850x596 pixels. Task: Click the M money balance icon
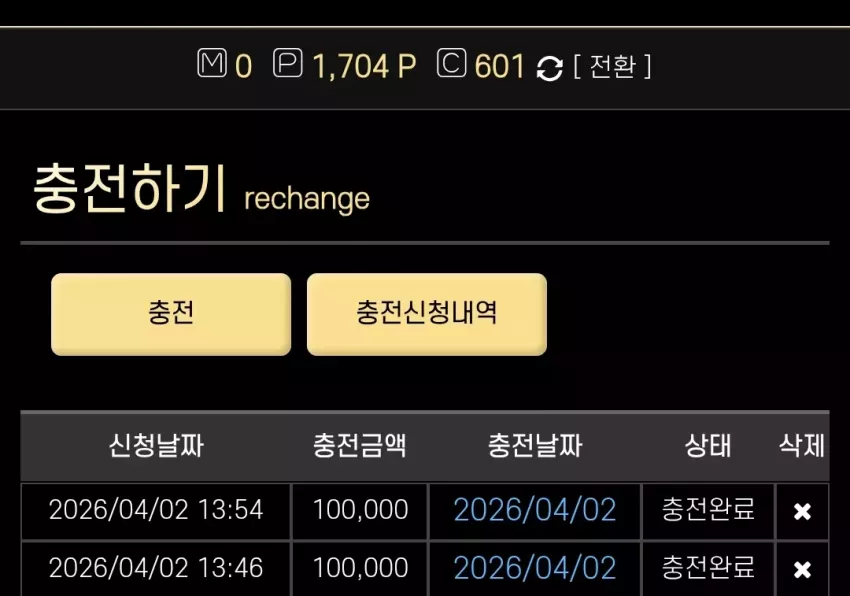(x=211, y=63)
